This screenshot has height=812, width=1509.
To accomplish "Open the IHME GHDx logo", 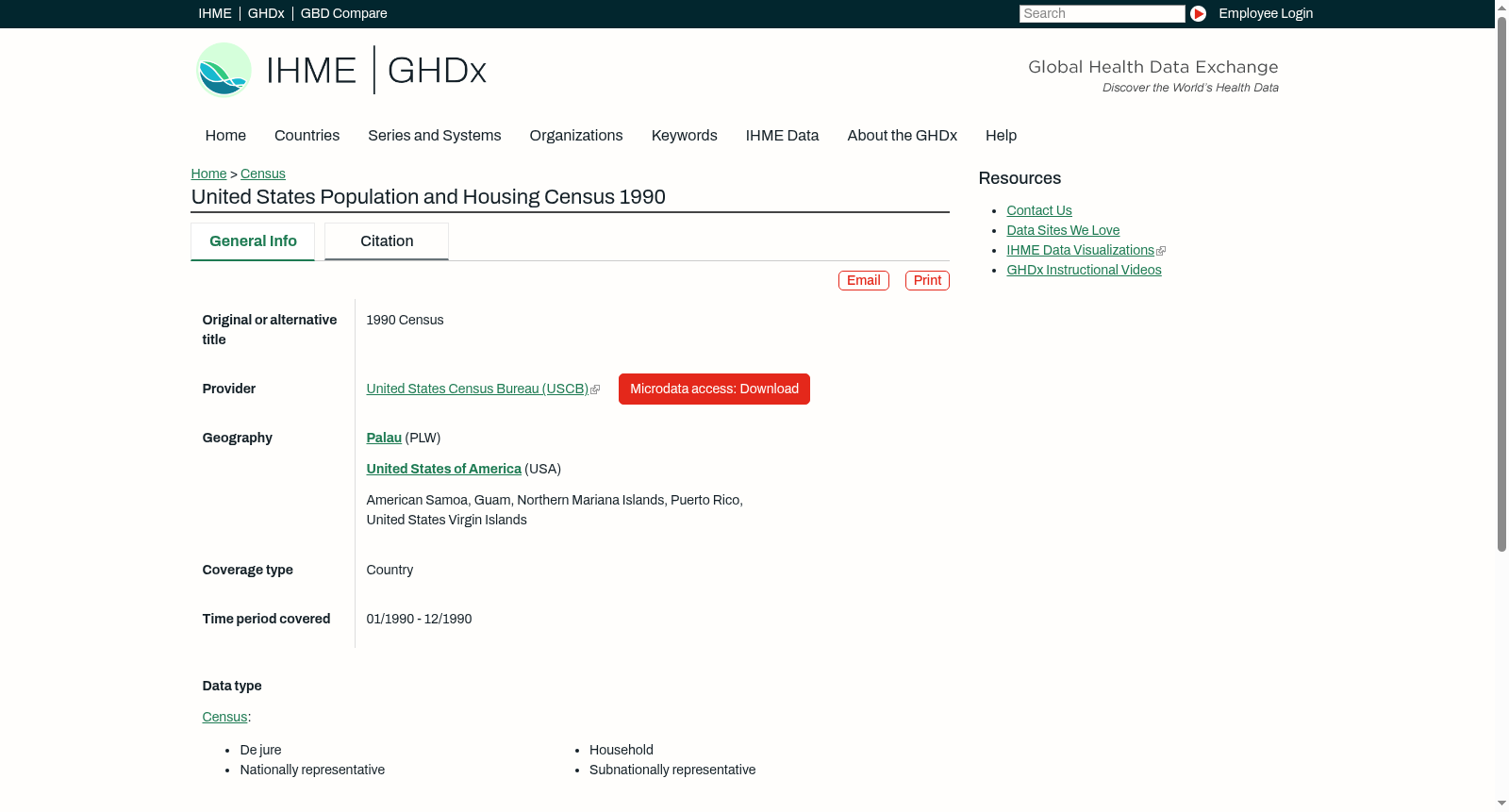I will 340,70.
